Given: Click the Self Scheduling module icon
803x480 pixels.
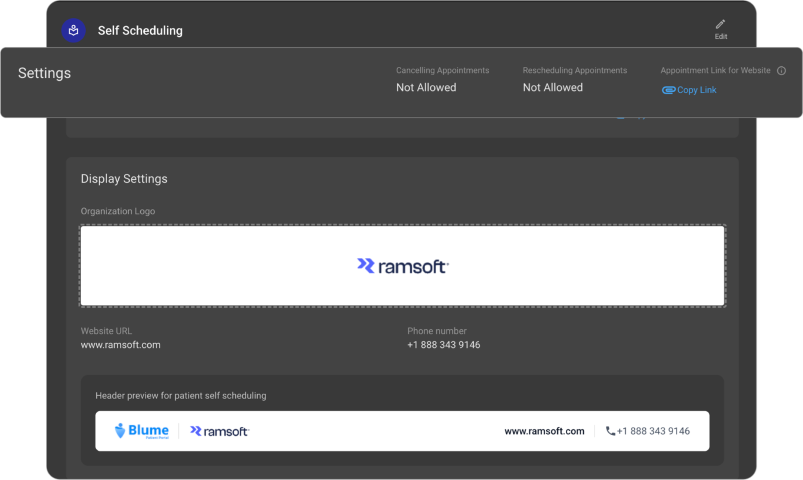Looking at the screenshot, I should (73, 31).
